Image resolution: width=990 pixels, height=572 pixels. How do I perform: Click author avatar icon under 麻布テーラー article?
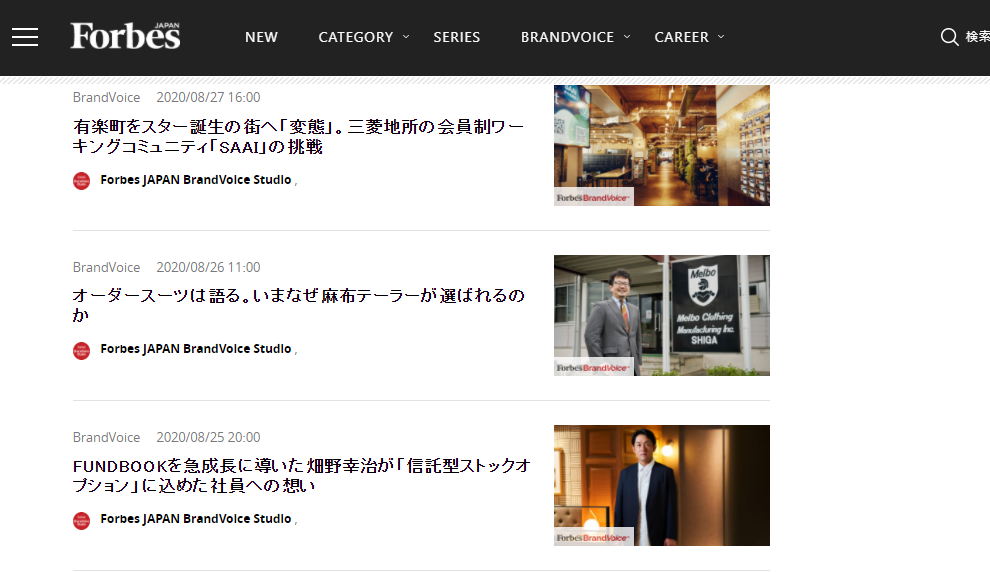pos(81,350)
